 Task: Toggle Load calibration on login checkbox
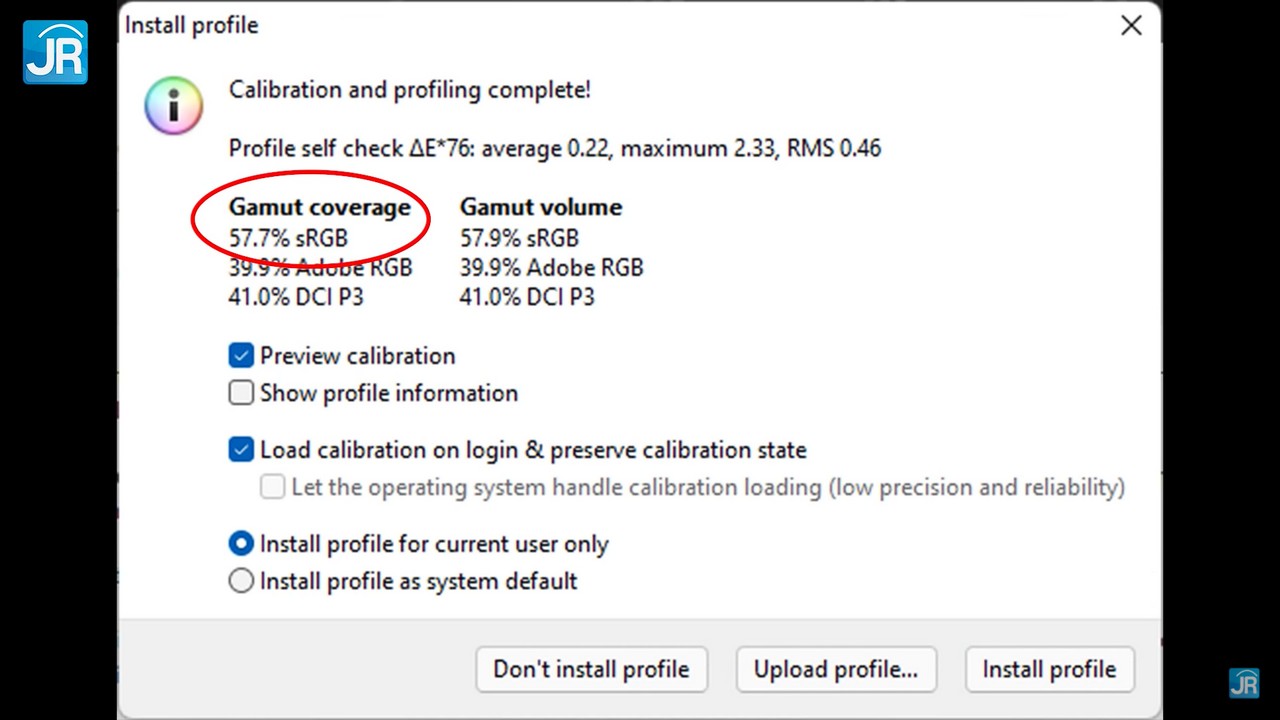point(241,450)
